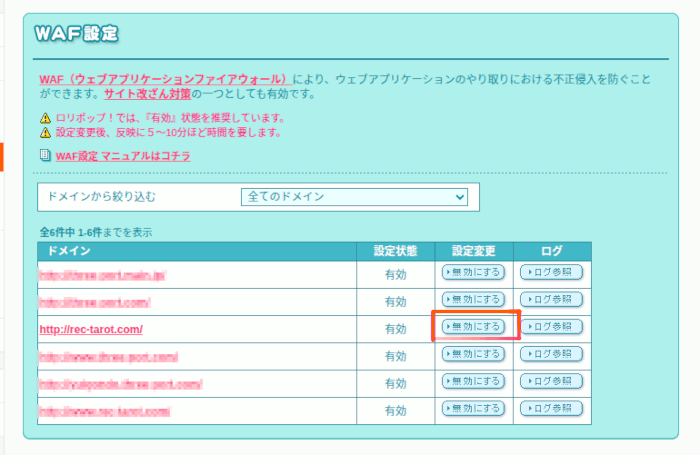Open the WAF設定 マニュアルはコチラ link

click(x=123, y=156)
